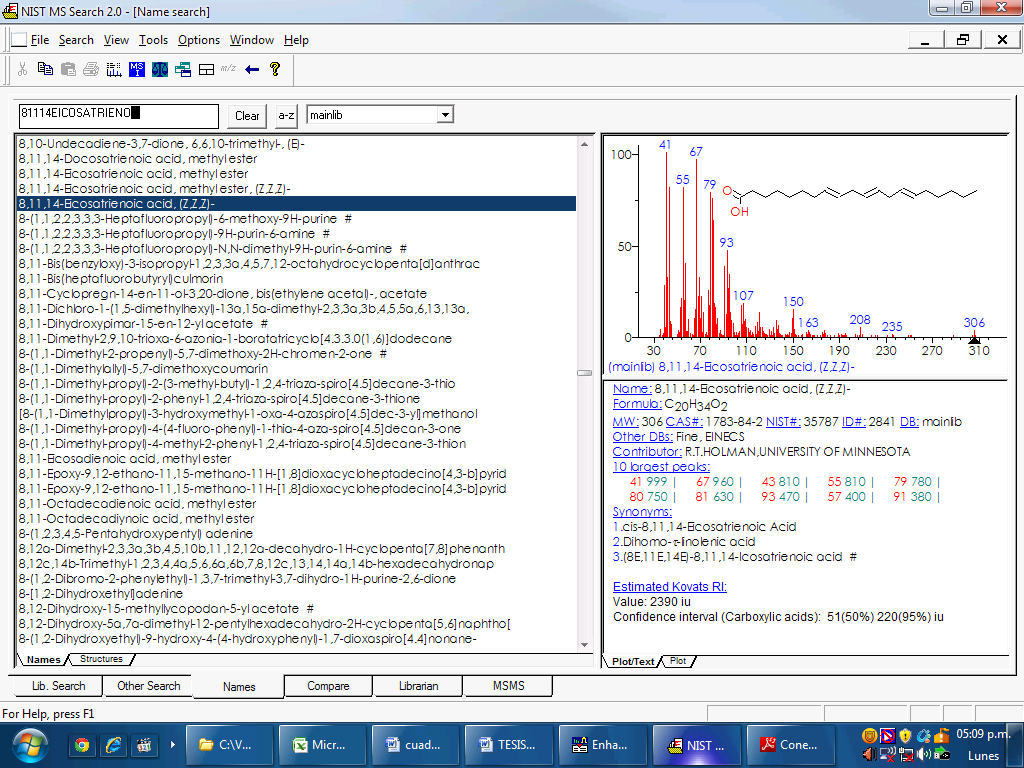Viewport: 1024px width, 768px height.
Task: Click the Name link in compound details
Action: coord(632,389)
